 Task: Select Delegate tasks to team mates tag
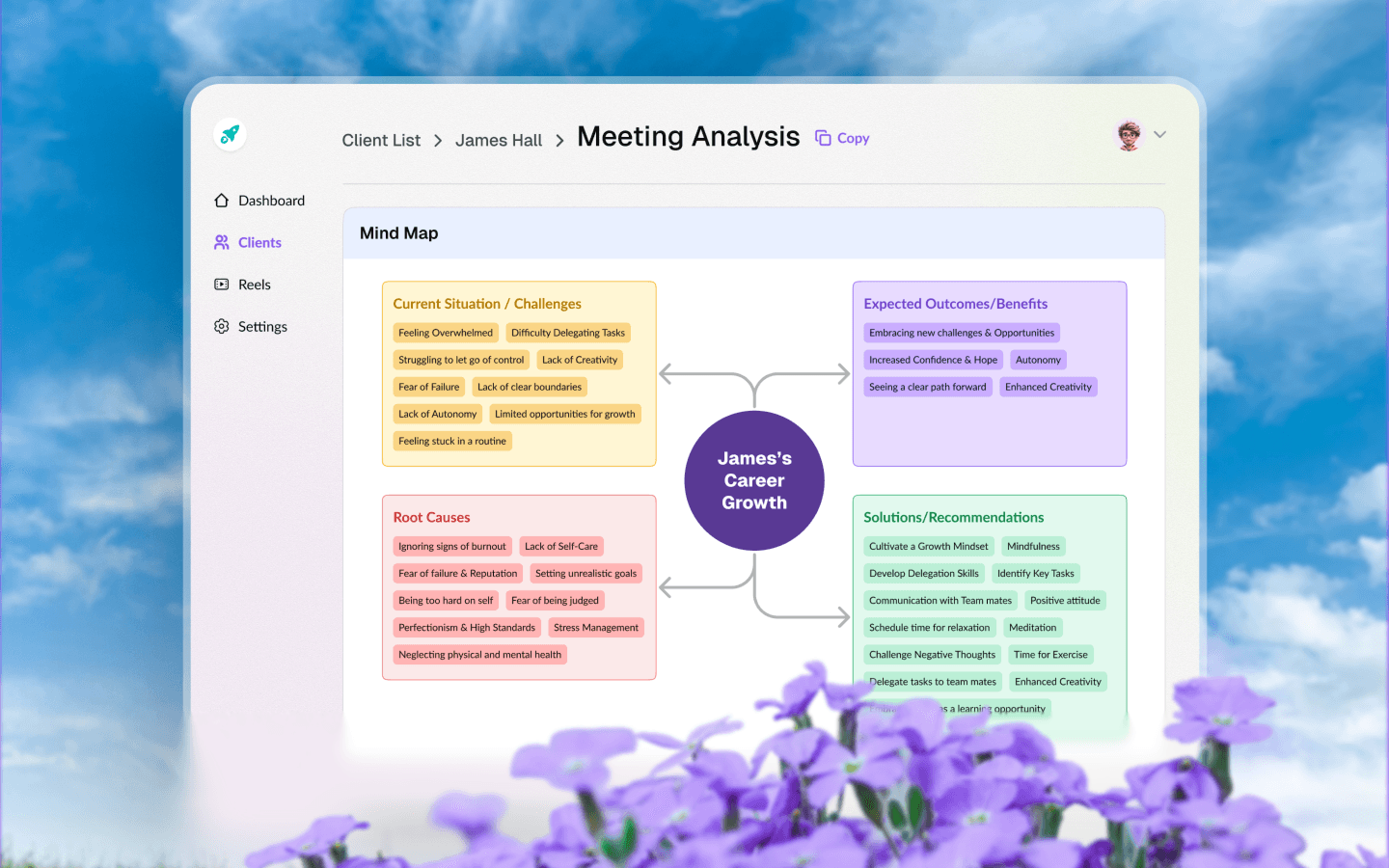coord(933,682)
